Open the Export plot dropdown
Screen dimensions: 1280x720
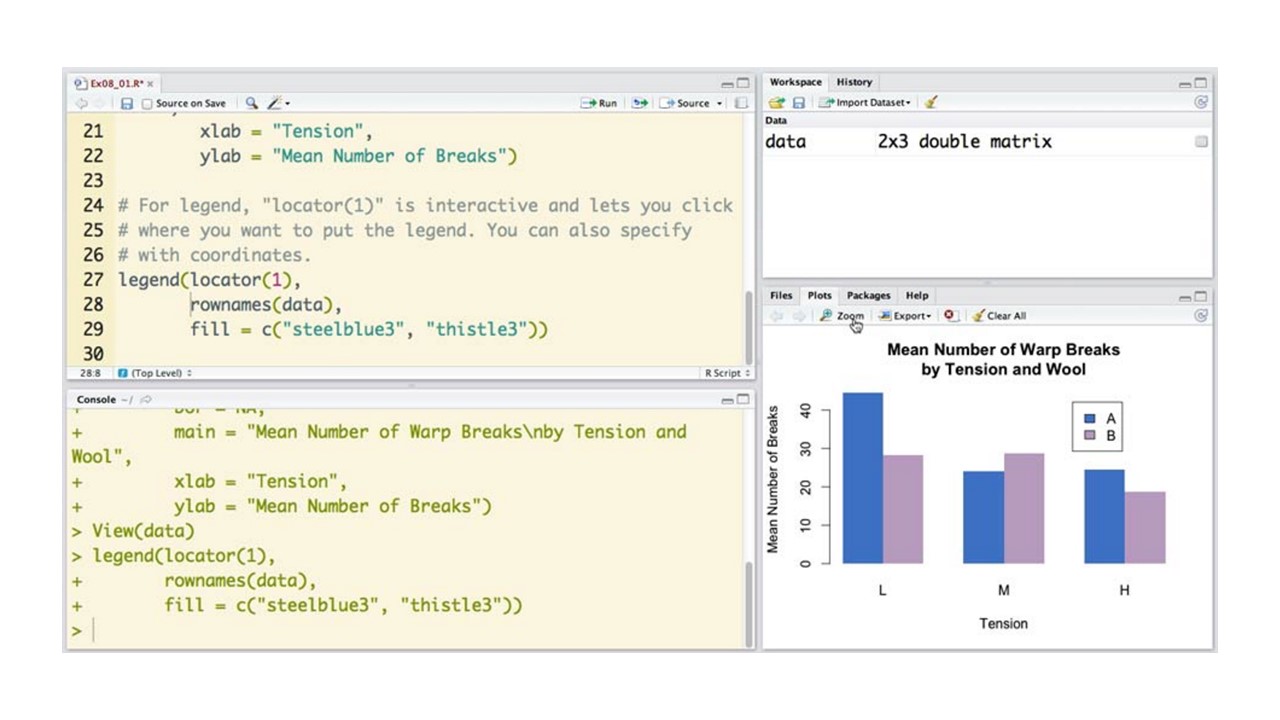click(x=905, y=316)
